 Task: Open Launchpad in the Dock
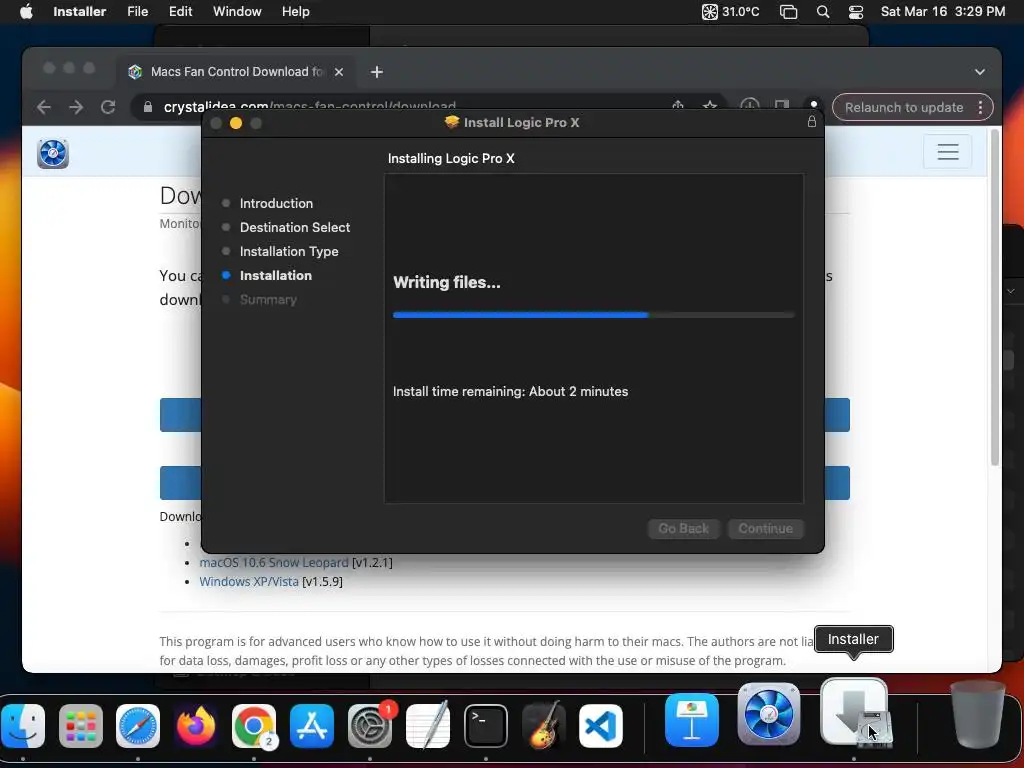[x=80, y=726]
